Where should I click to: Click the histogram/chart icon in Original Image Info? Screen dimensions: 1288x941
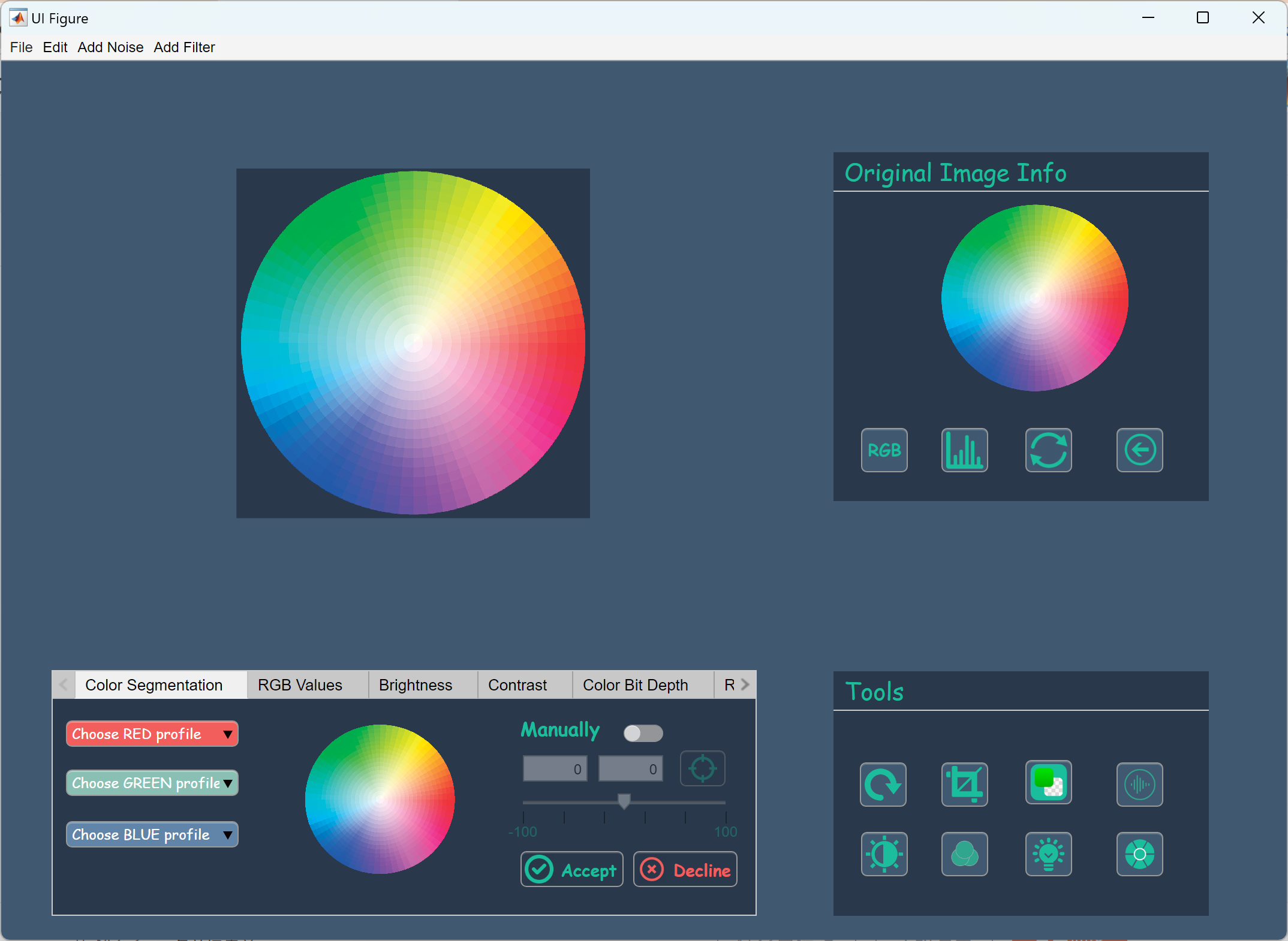click(x=963, y=450)
